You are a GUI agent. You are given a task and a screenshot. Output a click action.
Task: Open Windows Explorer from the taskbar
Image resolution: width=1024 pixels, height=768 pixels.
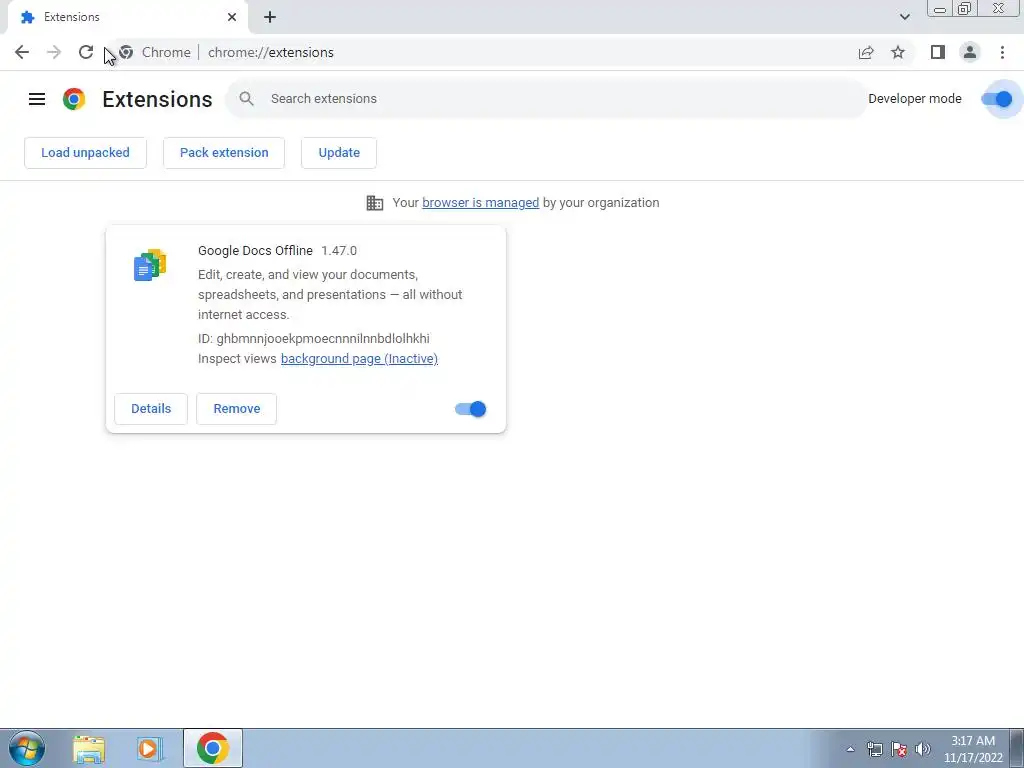(x=89, y=749)
